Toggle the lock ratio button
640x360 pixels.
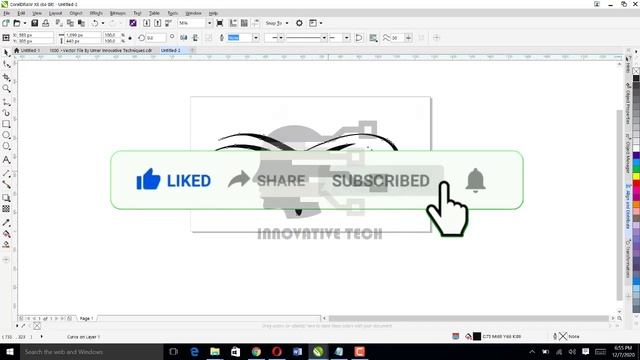(x=130, y=38)
